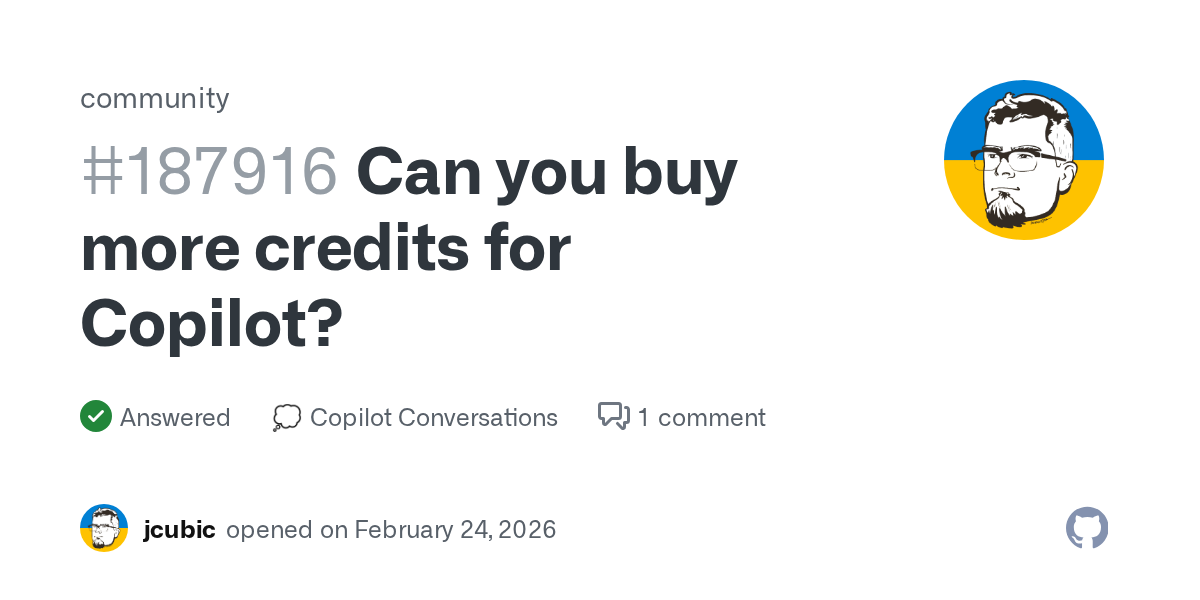Click the Copilot Conversations thought bubble icon
Image resolution: width=1200 pixels, height=600 pixels.
pyautogui.click(x=286, y=417)
